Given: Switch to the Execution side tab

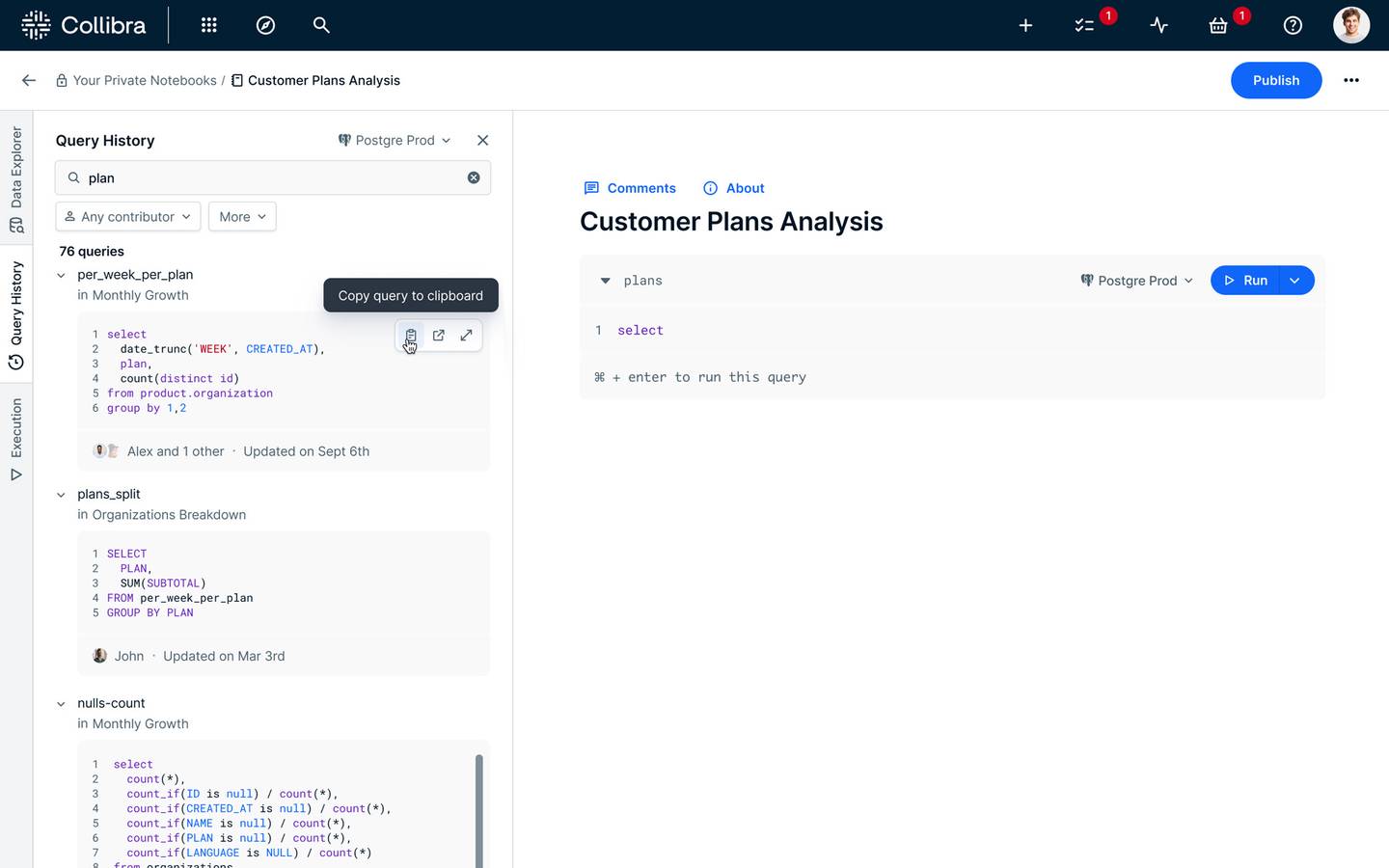Looking at the screenshot, I should pos(16,439).
